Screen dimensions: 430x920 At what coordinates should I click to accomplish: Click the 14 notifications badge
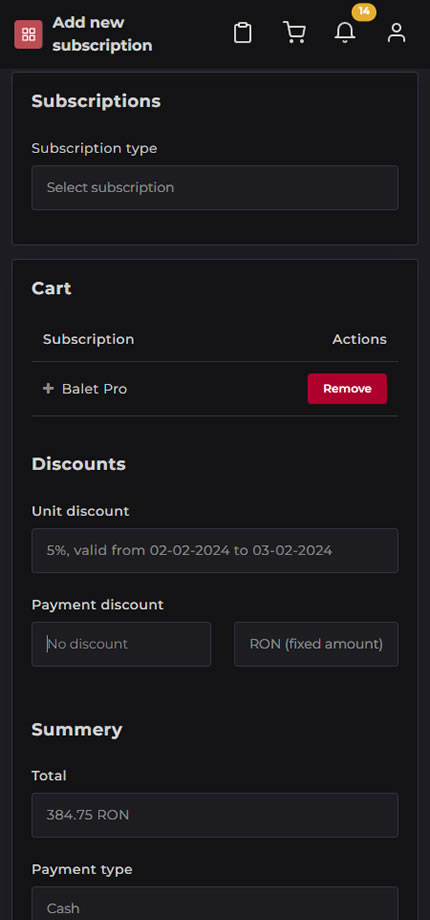364,11
